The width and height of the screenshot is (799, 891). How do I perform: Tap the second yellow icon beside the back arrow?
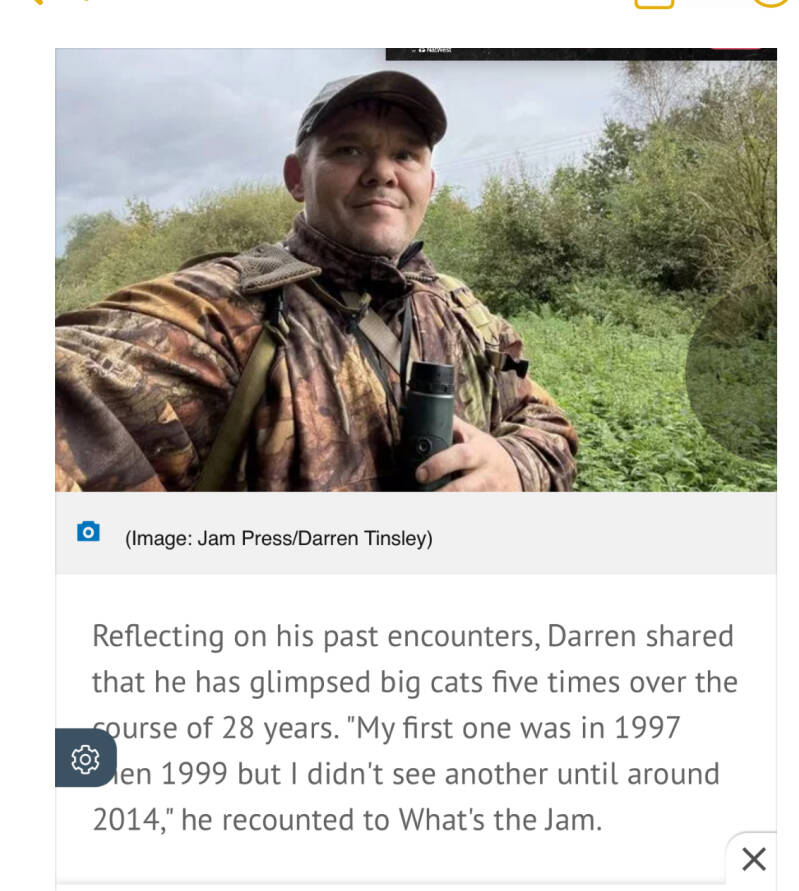pyautogui.click(x=84, y=1)
